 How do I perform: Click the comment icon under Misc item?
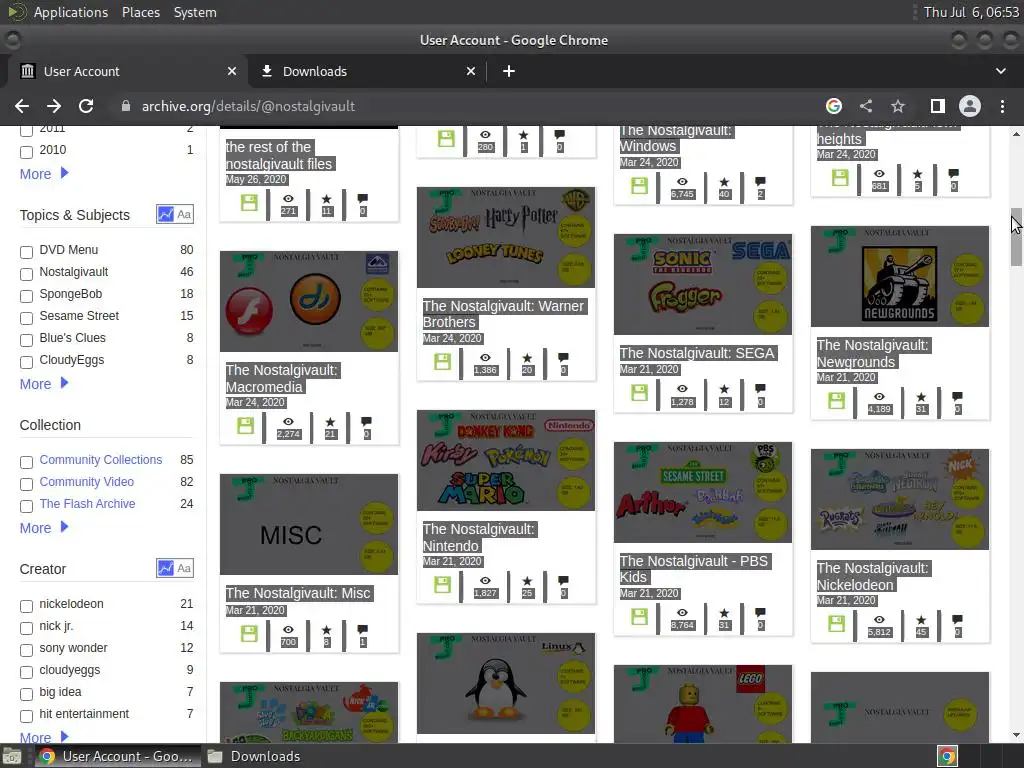tap(362, 630)
